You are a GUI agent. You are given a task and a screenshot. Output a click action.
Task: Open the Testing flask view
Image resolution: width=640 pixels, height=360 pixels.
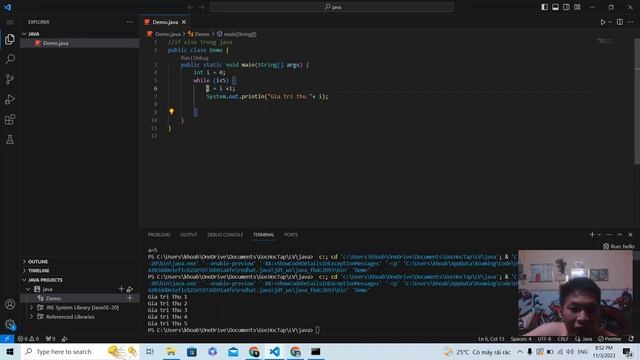[x=10, y=140]
